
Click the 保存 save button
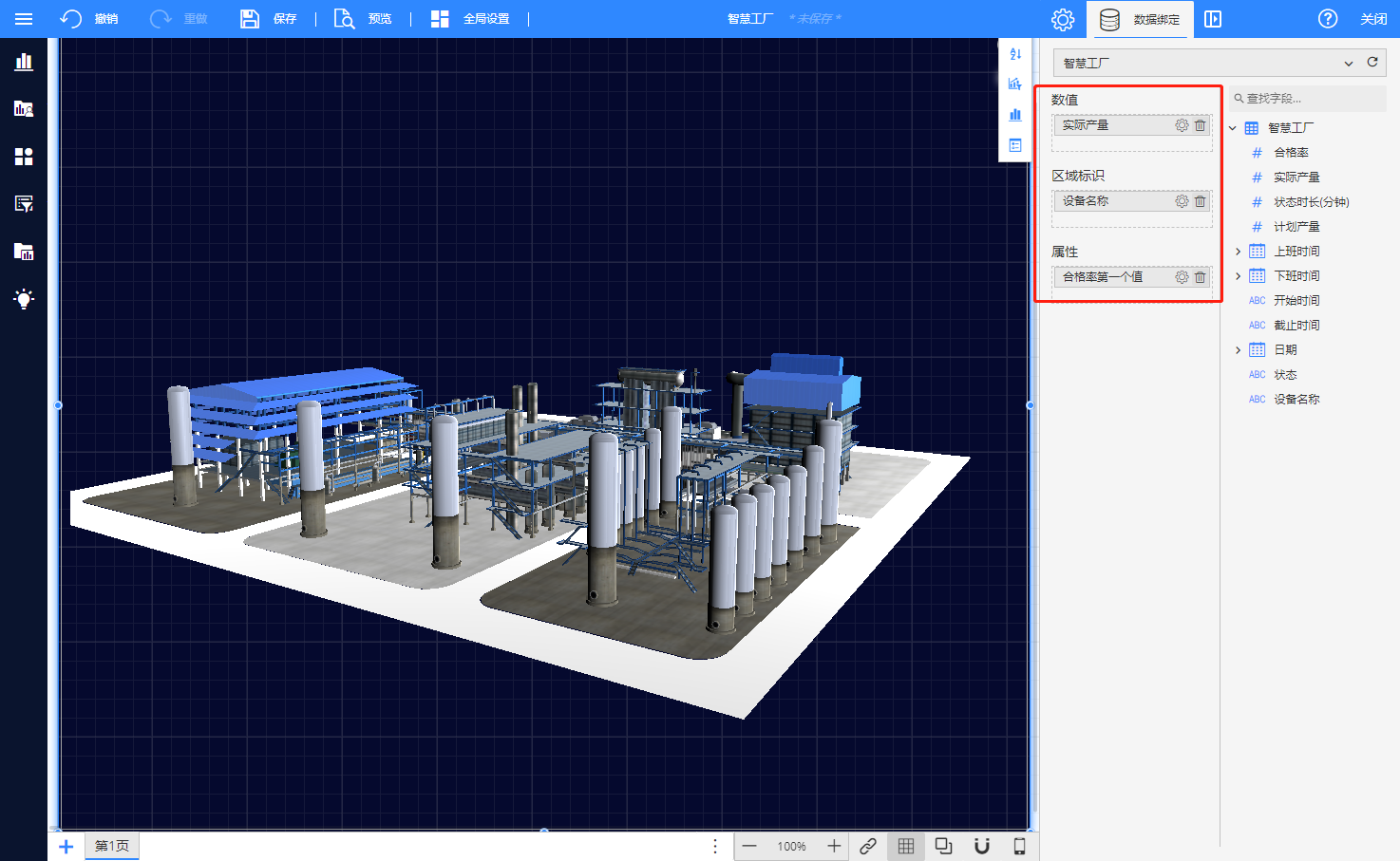tap(268, 19)
